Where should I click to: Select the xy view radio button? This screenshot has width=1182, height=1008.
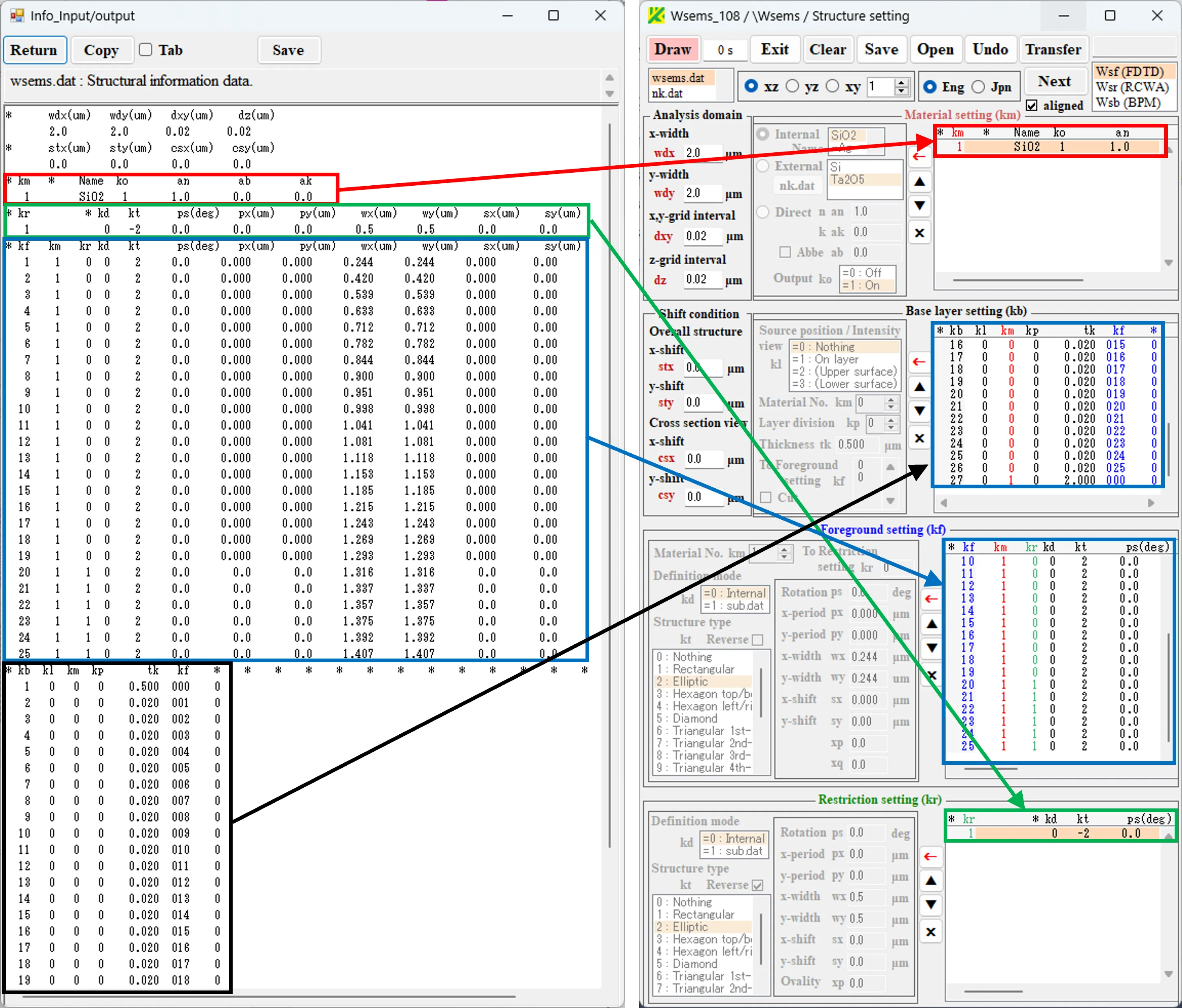coord(832,86)
